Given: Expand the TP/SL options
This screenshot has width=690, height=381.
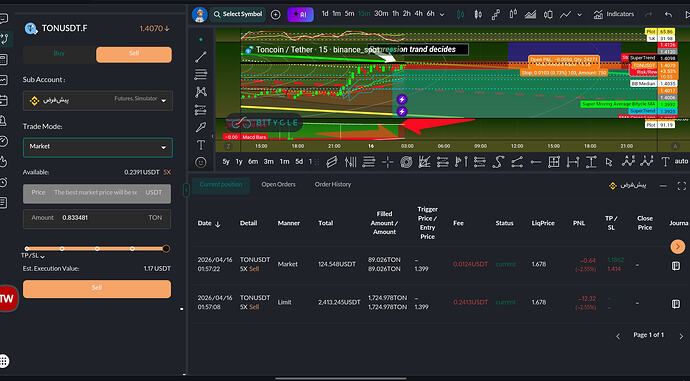Looking at the screenshot, I should [33, 256].
